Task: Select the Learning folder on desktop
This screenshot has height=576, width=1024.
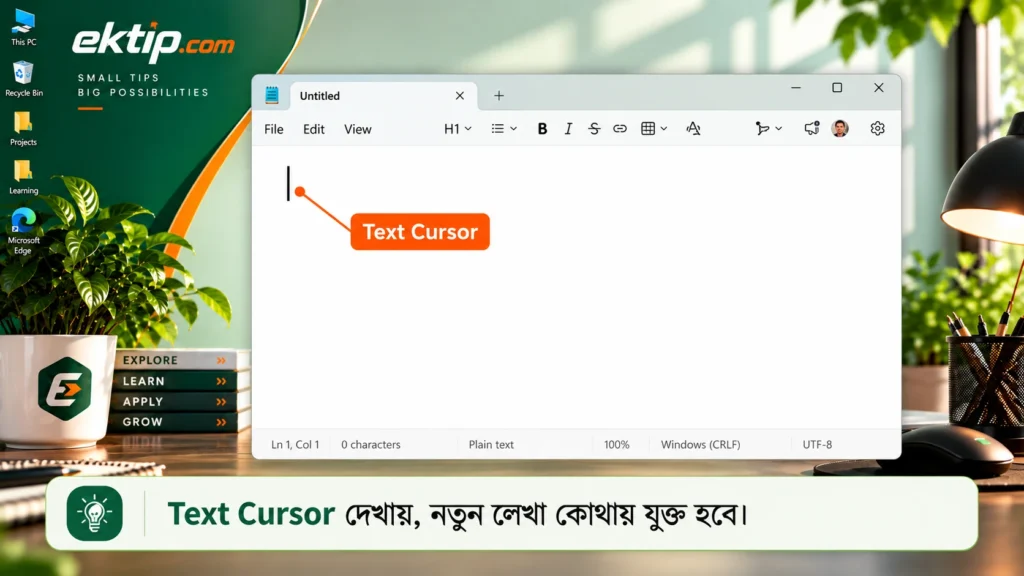Action: (24, 177)
